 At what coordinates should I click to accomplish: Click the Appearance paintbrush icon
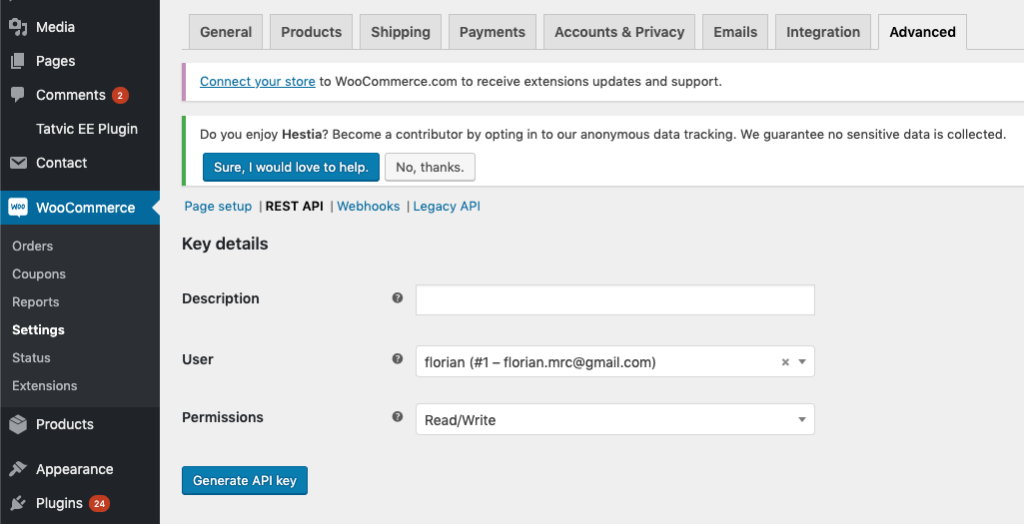18,469
